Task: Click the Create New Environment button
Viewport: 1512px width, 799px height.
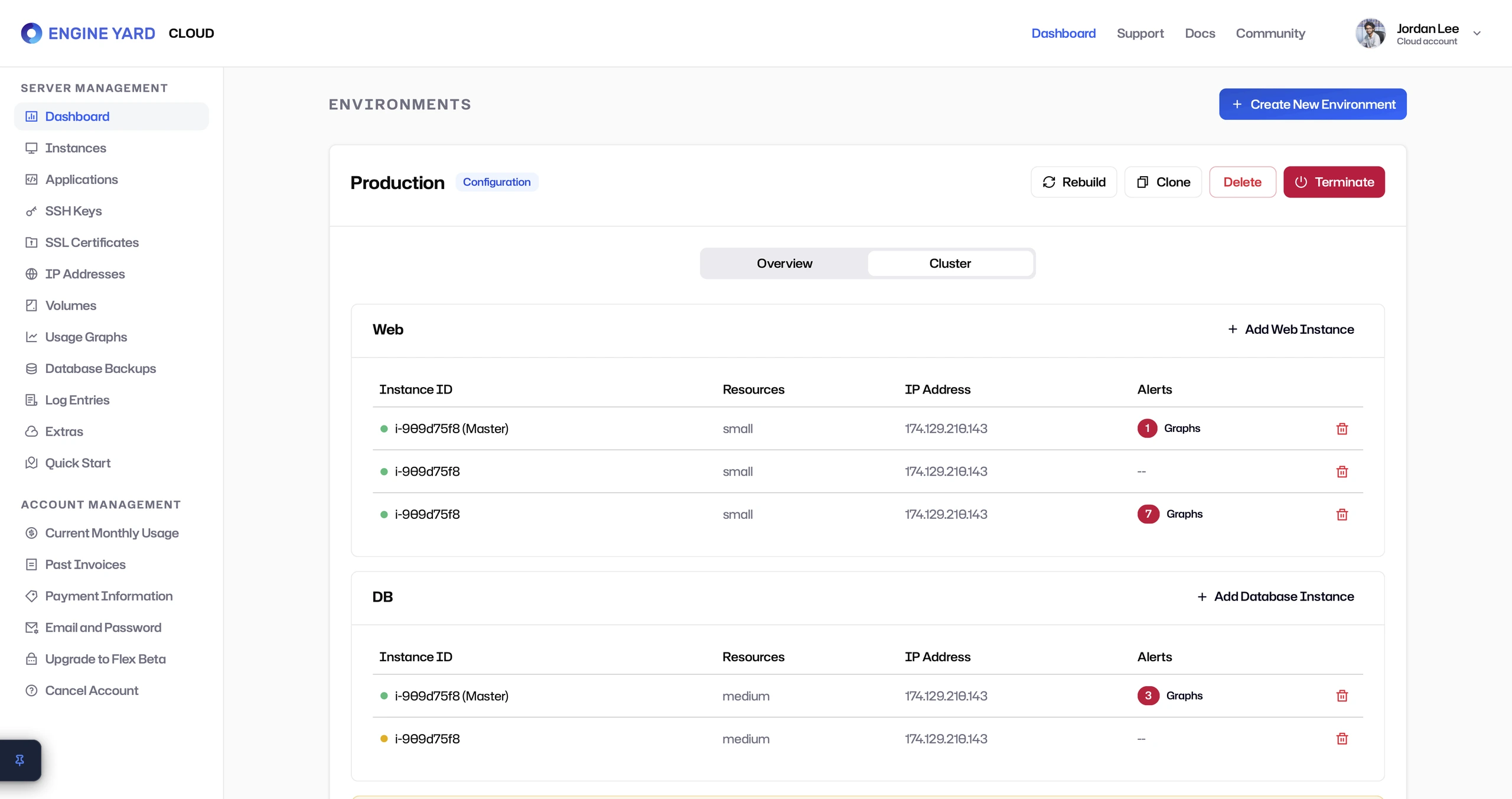Action: click(1312, 104)
